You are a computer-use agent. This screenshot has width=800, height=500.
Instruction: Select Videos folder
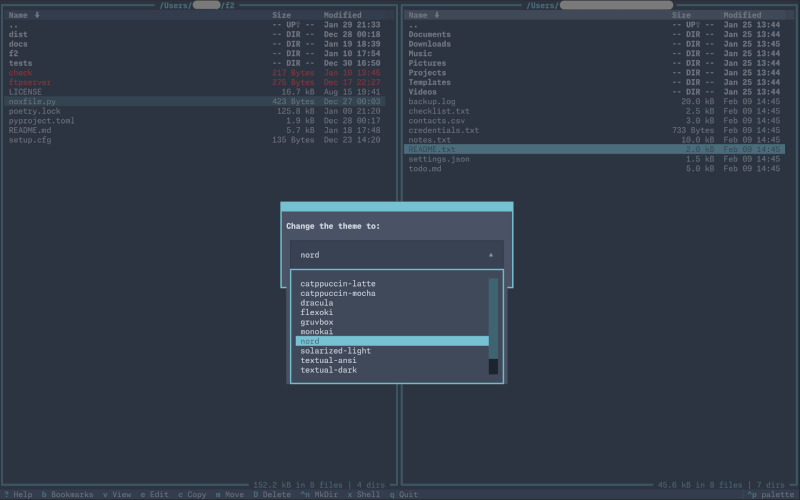(594, 92)
